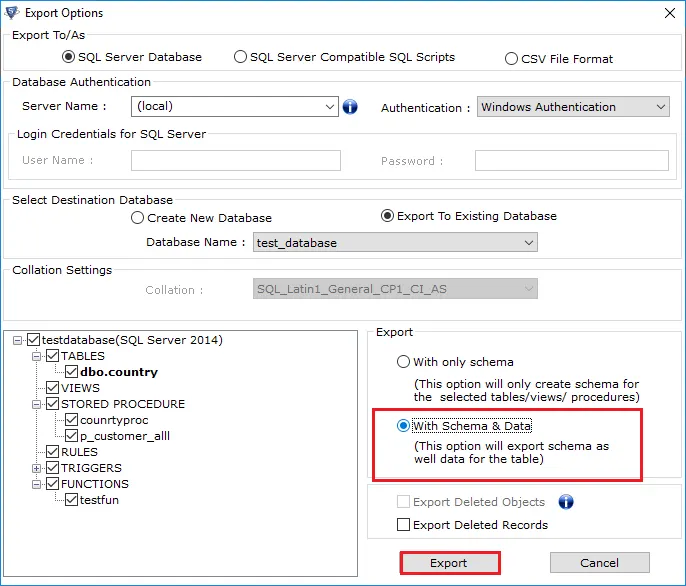The height and width of the screenshot is (586, 686).
Task: Click the User Name input field
Action: pyautogui.click(x=236, y=161)
